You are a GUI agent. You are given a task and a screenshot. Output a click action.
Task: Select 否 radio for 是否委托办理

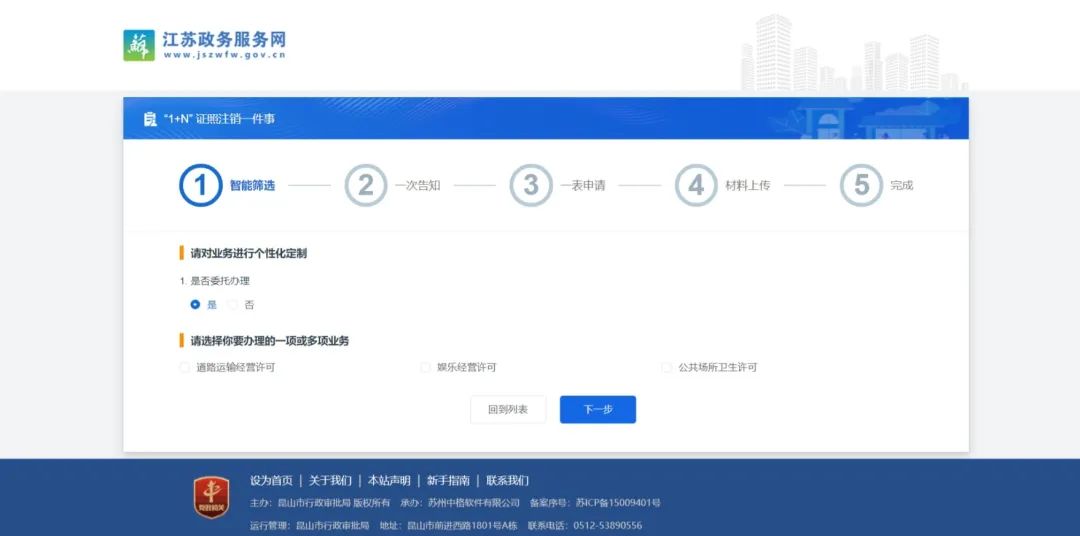click(233, 304)
